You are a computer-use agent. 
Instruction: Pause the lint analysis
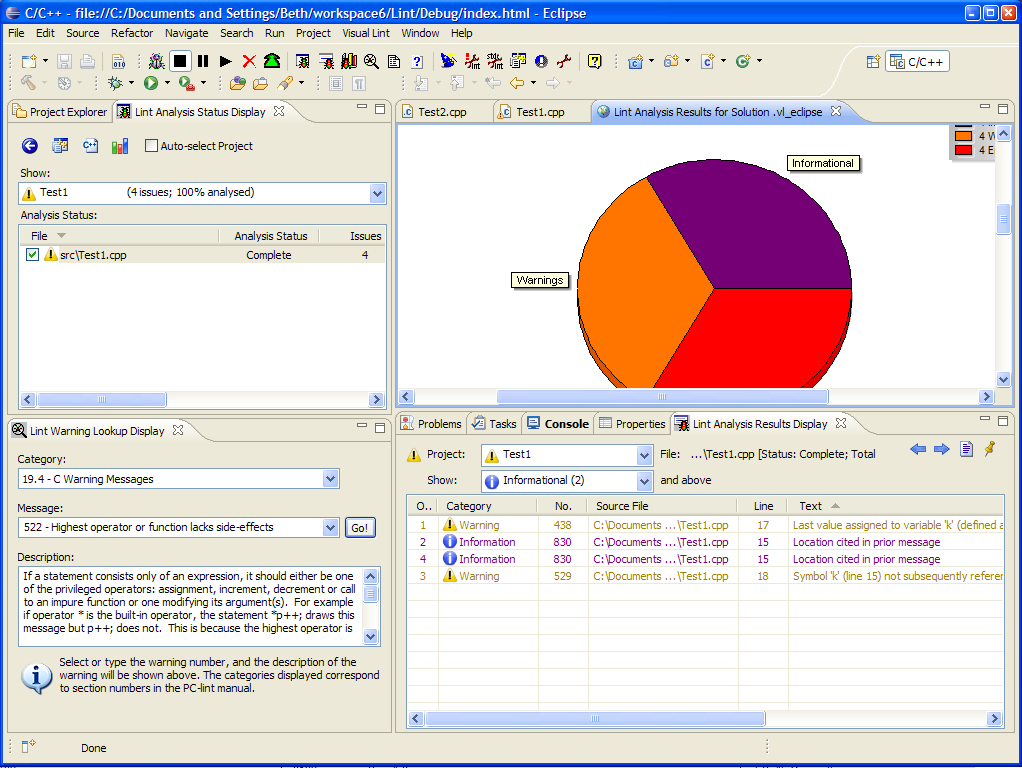(203, 61)
